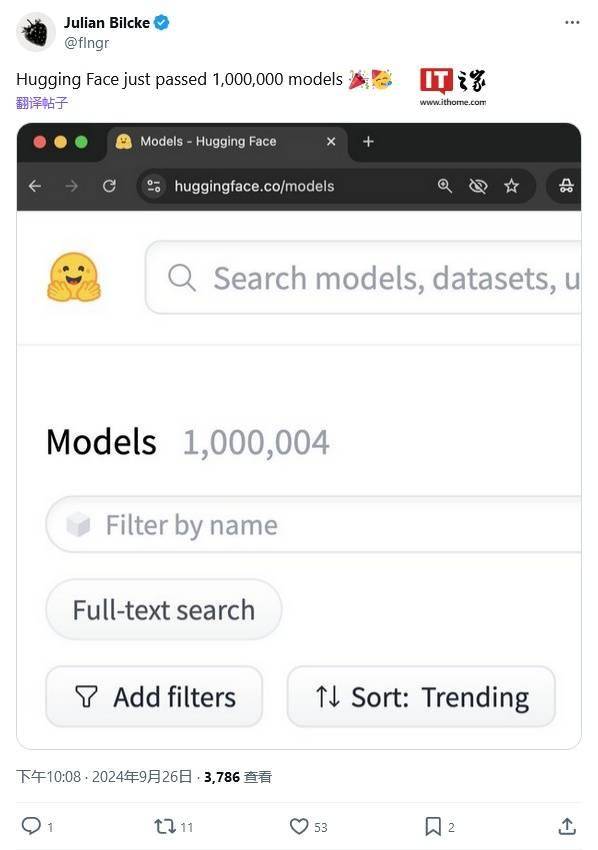Click the zoom magnifier icon in address bar
This screenshot has width=598, height=850.
click(x=445, y=186)
